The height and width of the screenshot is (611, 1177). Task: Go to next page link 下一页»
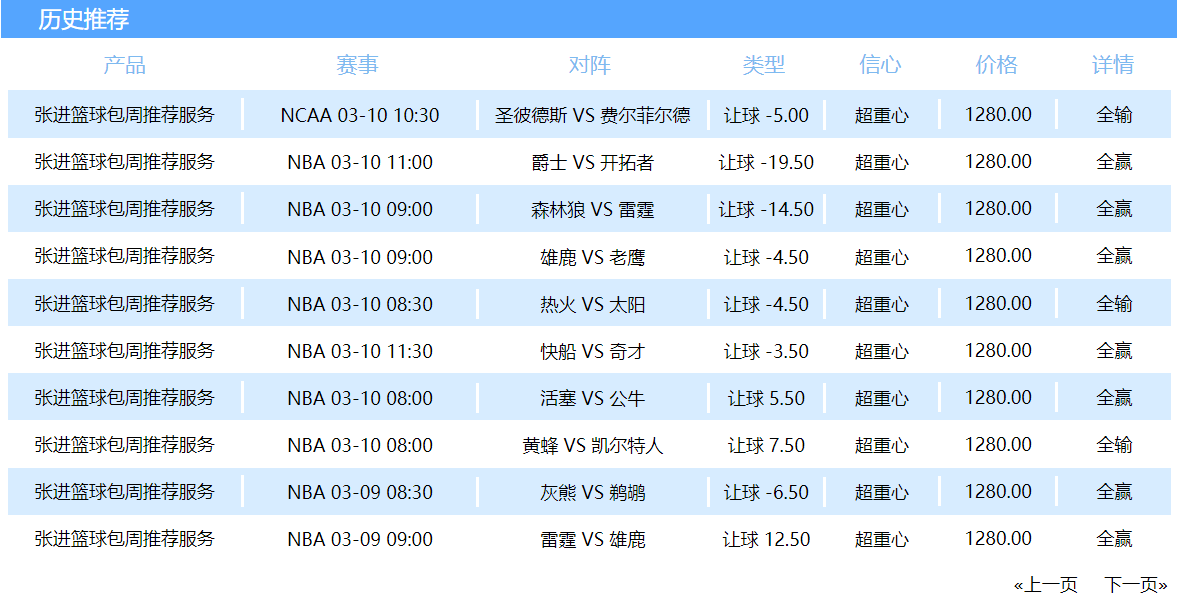(x=1136, y=585)
